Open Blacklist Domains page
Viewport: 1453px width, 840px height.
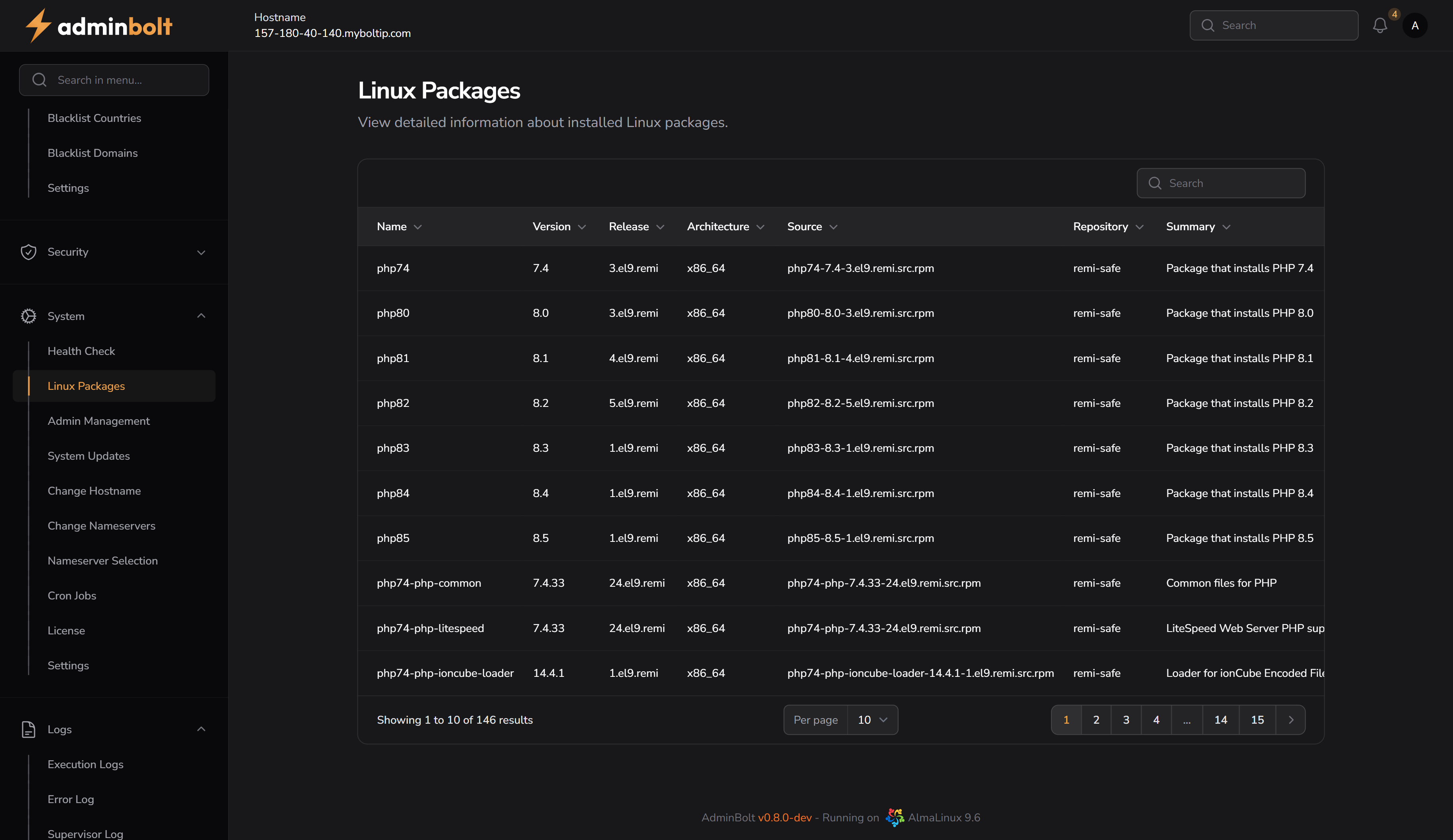tap(92, 153)
